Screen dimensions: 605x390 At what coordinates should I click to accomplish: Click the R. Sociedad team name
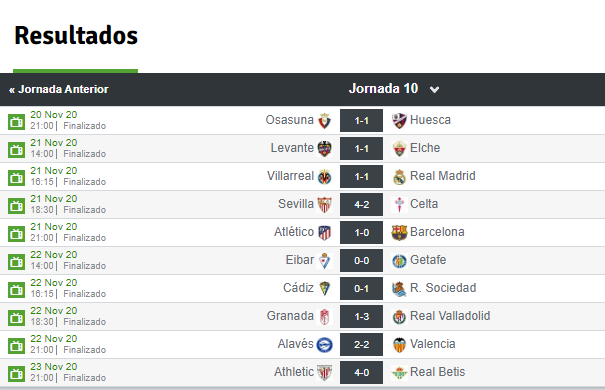point(443,288)
